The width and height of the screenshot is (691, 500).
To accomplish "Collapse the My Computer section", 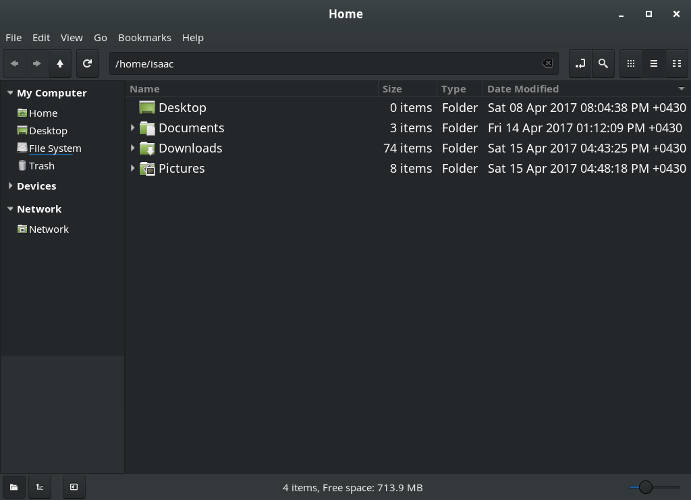I will coord(10,93).
